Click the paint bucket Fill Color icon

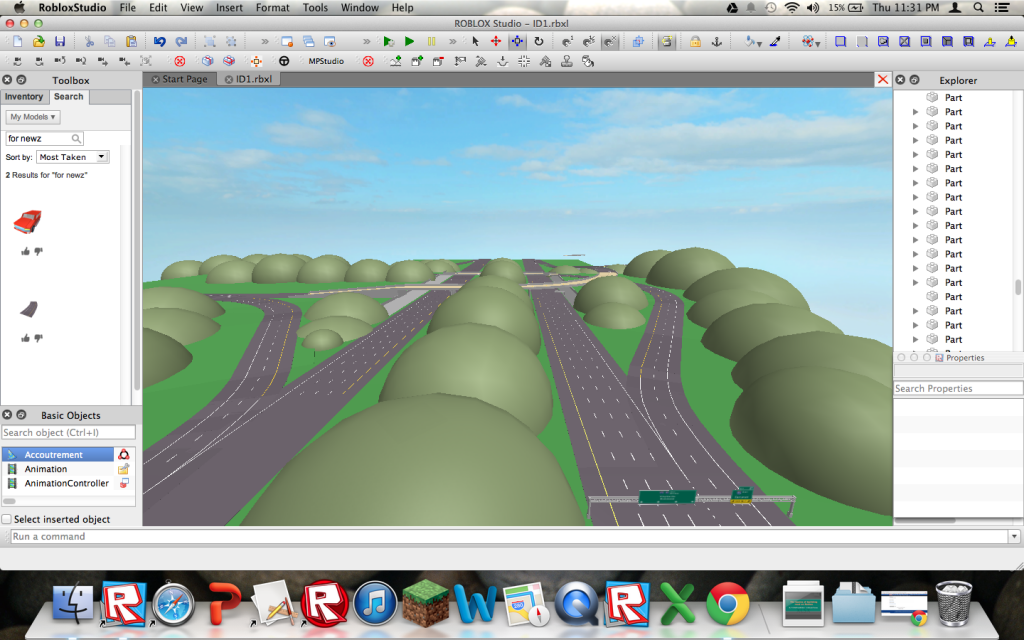pyautogui.click(x=750, y=41)
